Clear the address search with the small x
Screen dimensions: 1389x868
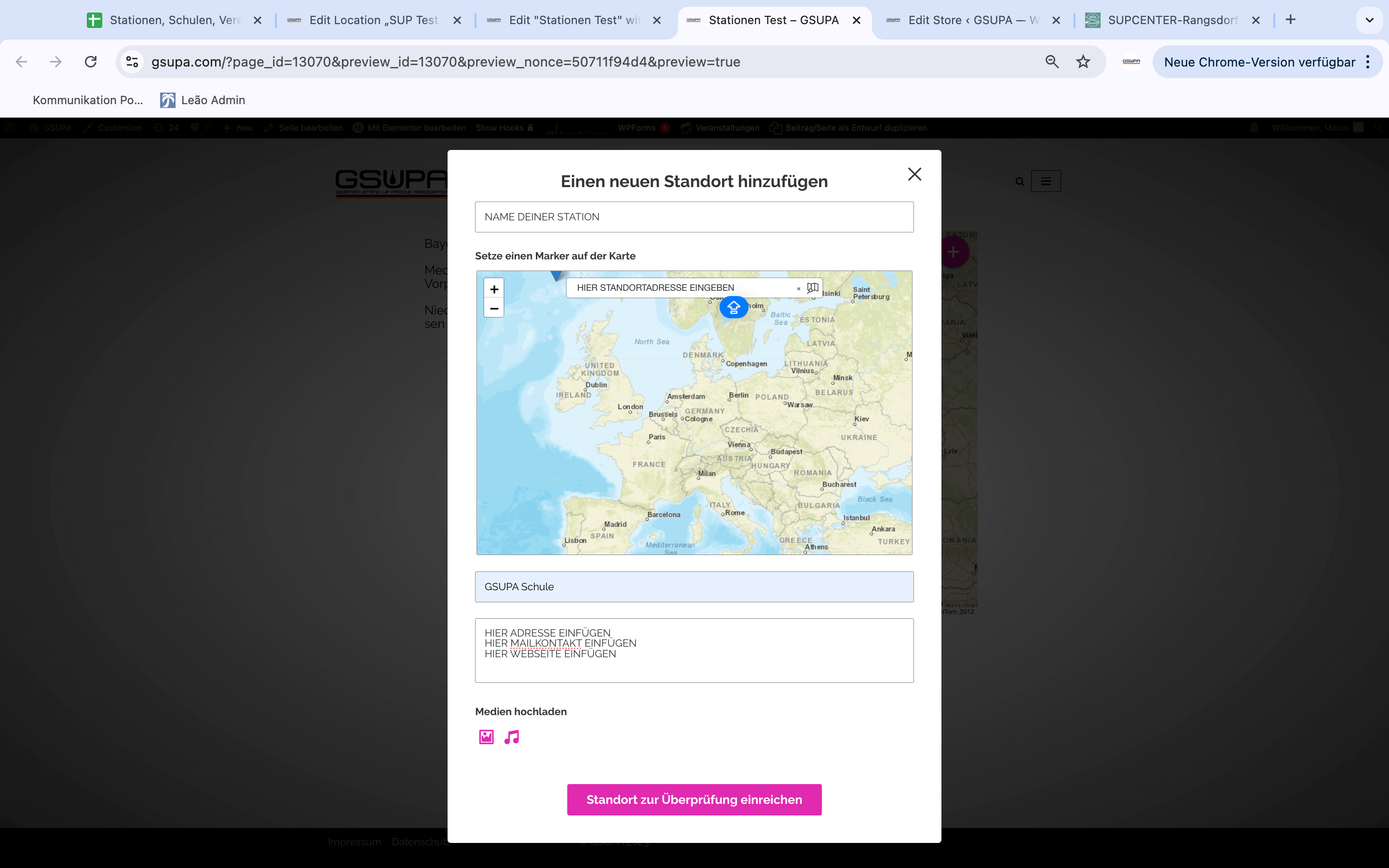(798, 289)
